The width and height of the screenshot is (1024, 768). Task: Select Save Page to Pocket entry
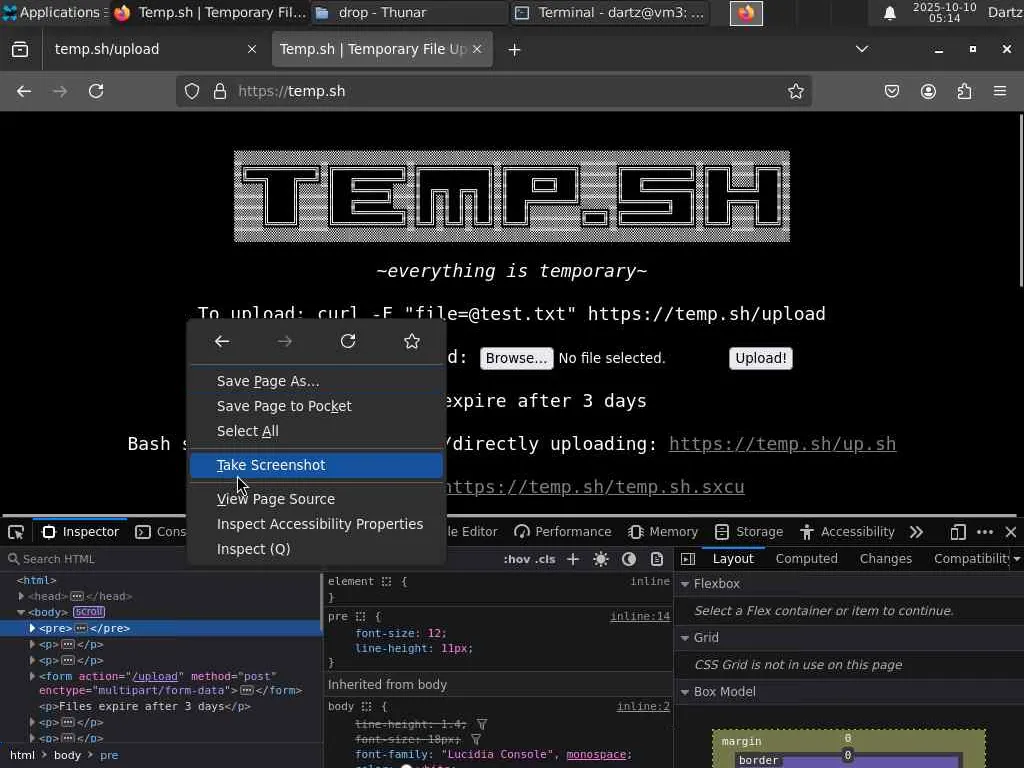click(x=316, y=406)
